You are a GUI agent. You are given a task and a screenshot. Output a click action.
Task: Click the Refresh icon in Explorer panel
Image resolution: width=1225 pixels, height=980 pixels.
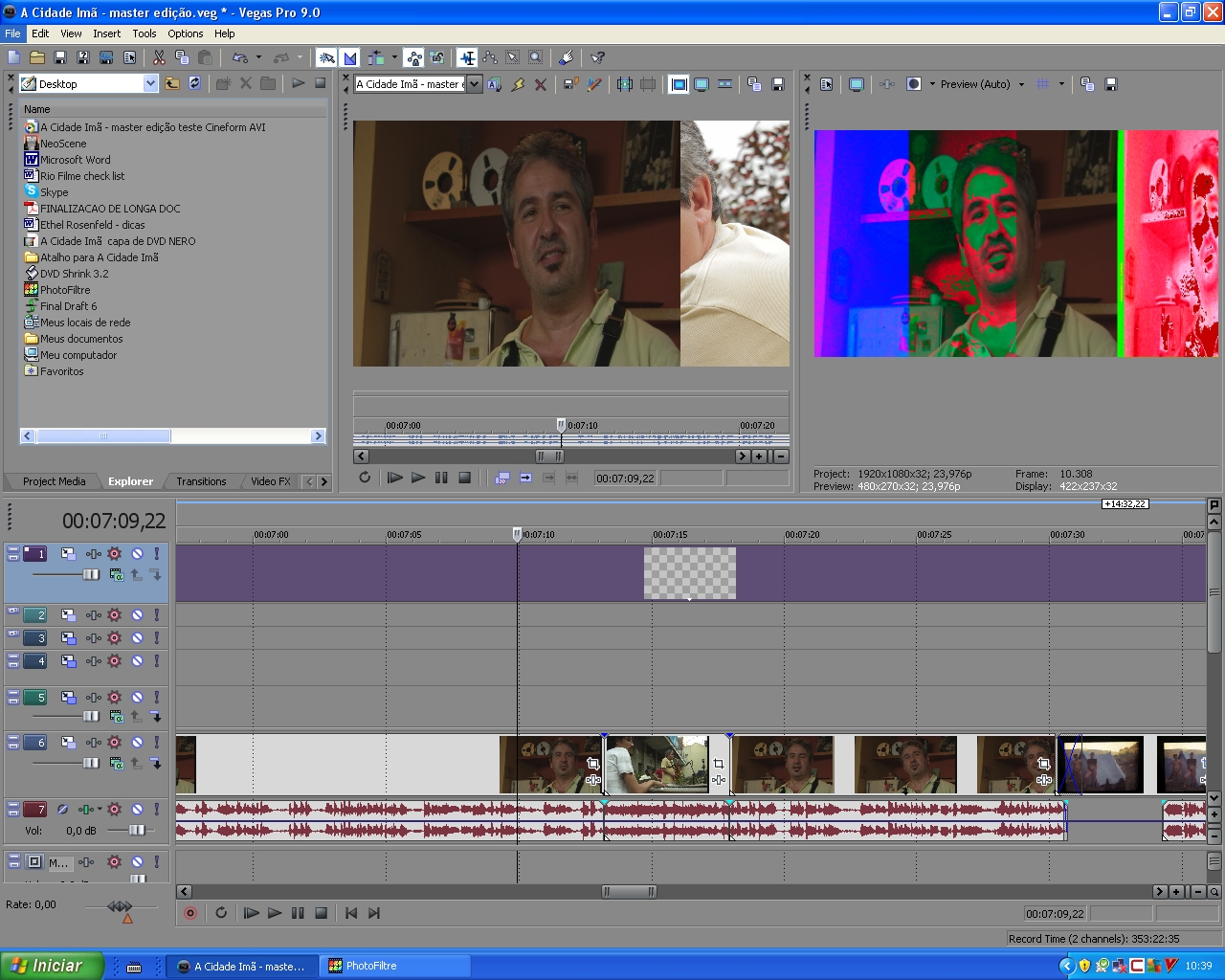click(195, 83)
